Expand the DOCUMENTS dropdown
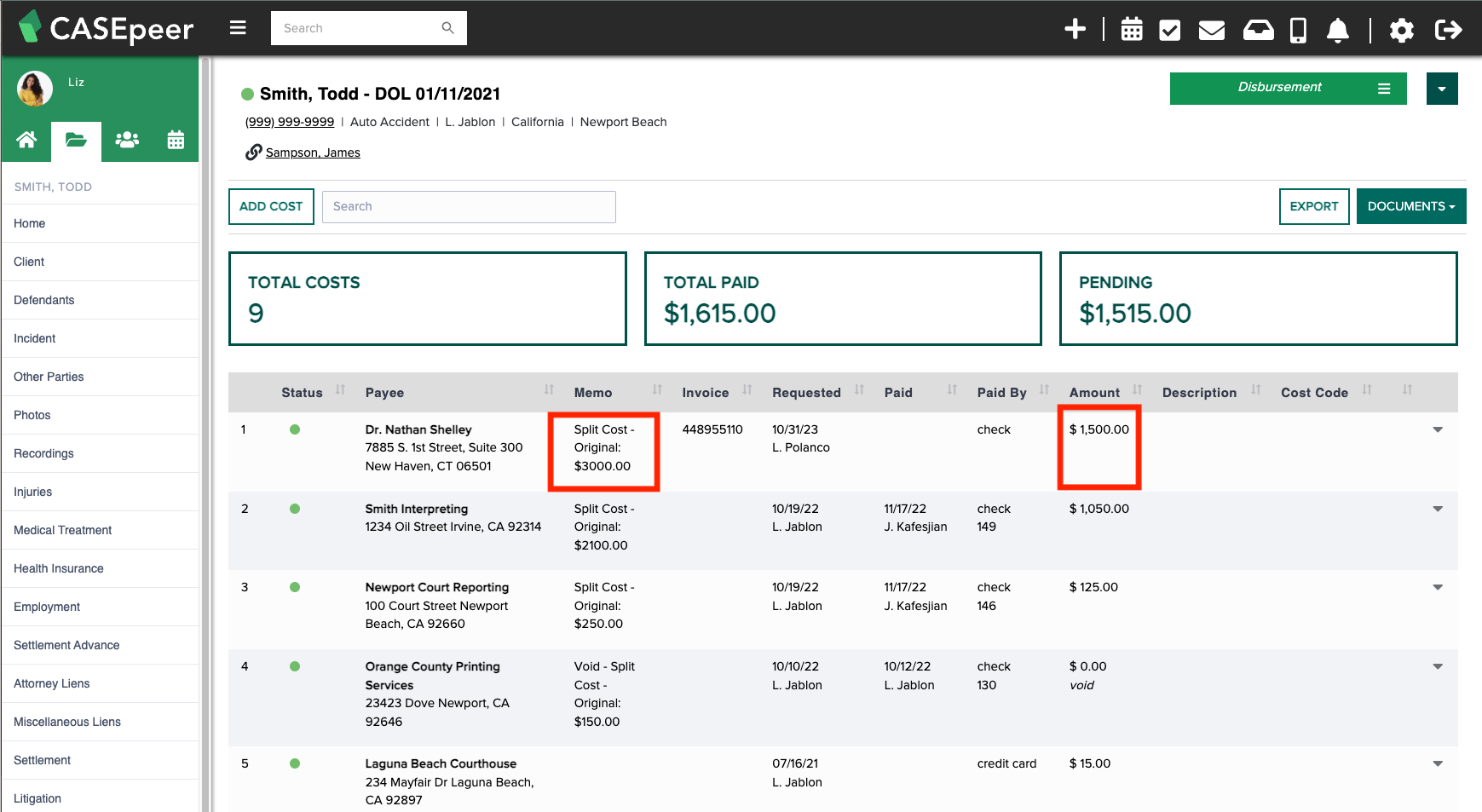Image resolution: width=1482 pixels, height=812 pixels. (1411, 206)
